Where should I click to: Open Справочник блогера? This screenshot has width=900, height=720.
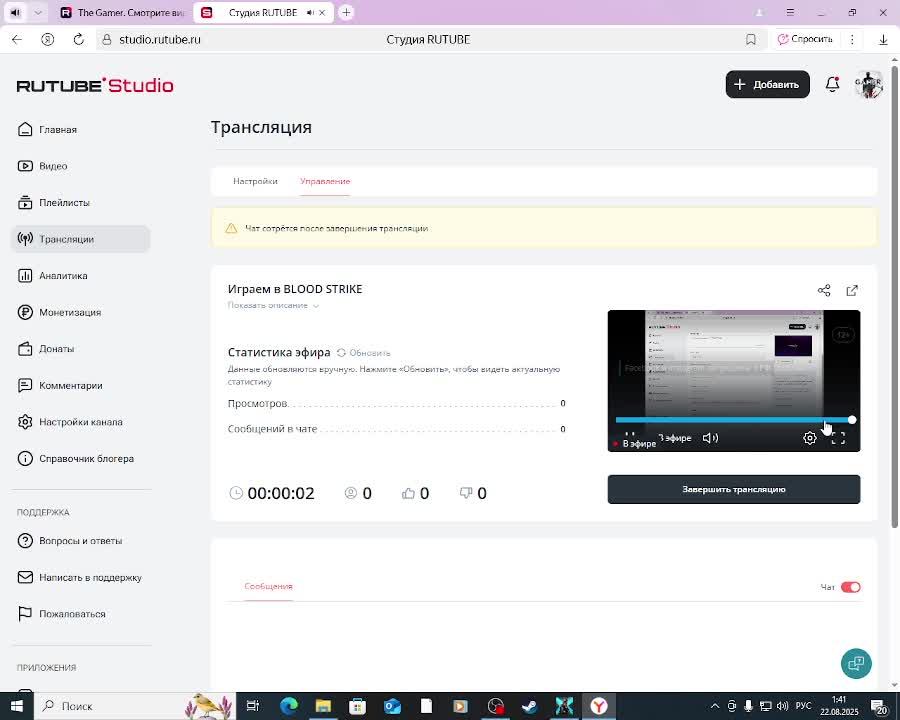pyautogui.click(x=75, y=459)
